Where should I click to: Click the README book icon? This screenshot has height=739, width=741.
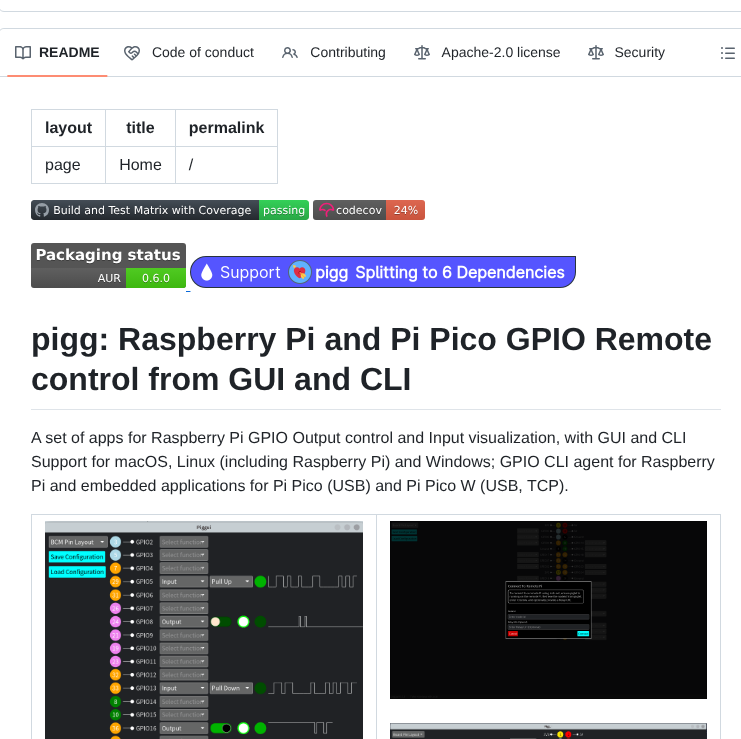pos(23,52)
